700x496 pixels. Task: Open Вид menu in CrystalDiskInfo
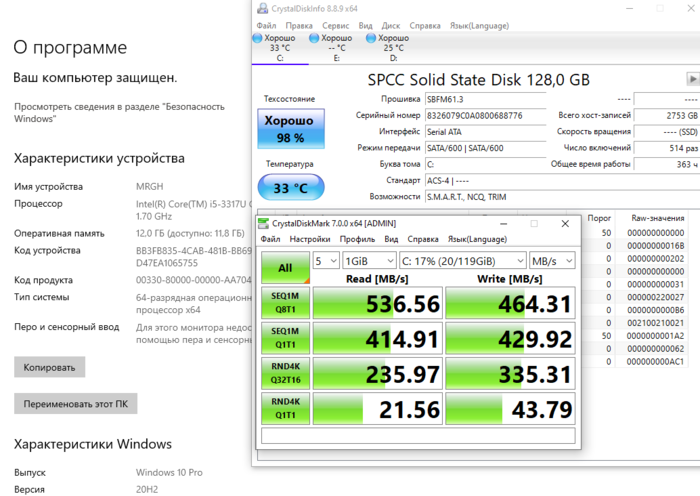[x=365, y=25]
